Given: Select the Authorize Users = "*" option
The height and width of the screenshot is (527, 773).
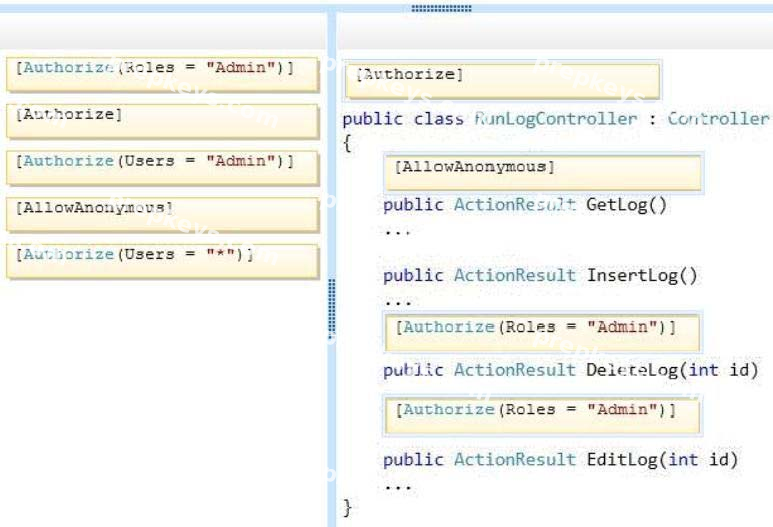Looking at the screenshot, I should (x=163, y=262).
